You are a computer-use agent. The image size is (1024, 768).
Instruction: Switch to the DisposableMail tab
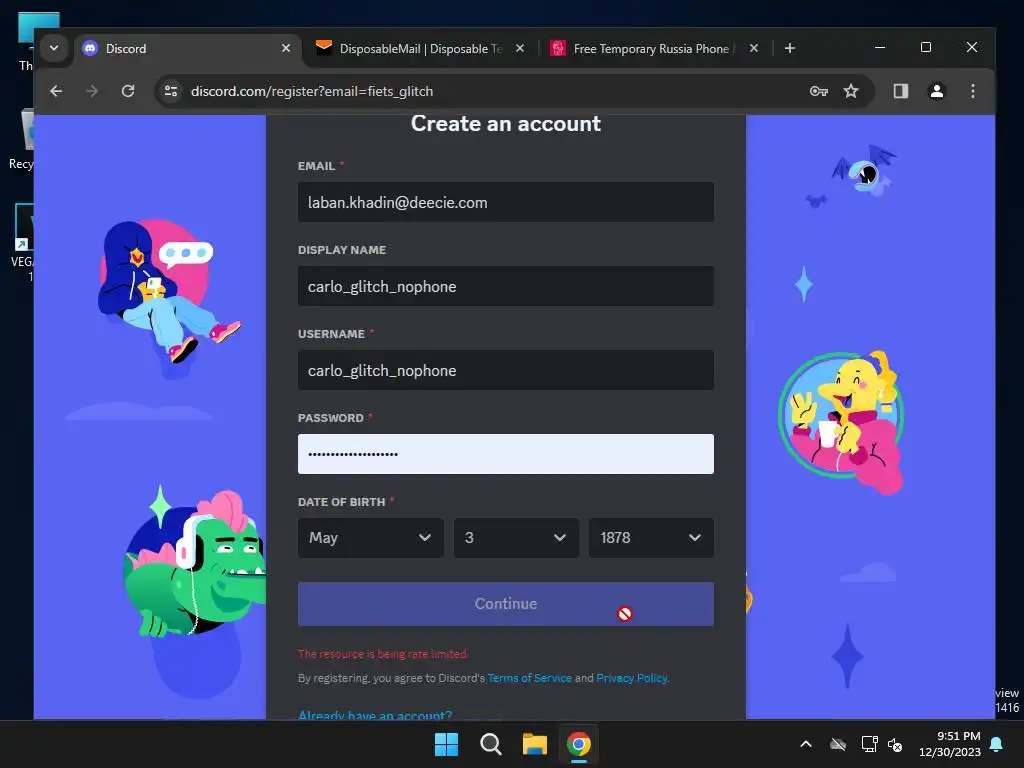click(421, 48)
